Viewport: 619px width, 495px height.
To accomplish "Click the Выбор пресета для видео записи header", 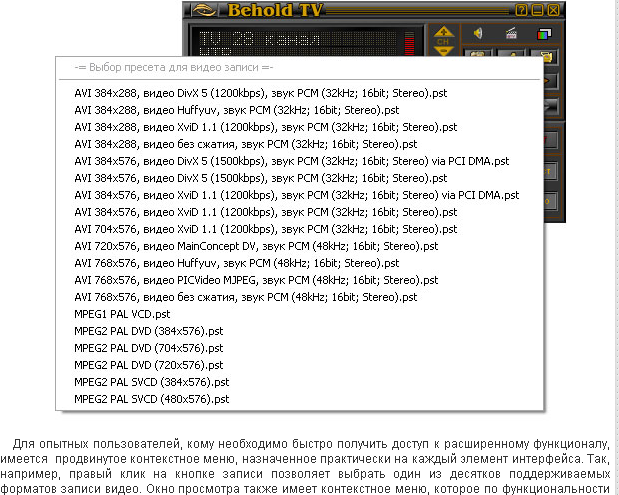I will tap(174, 68).
